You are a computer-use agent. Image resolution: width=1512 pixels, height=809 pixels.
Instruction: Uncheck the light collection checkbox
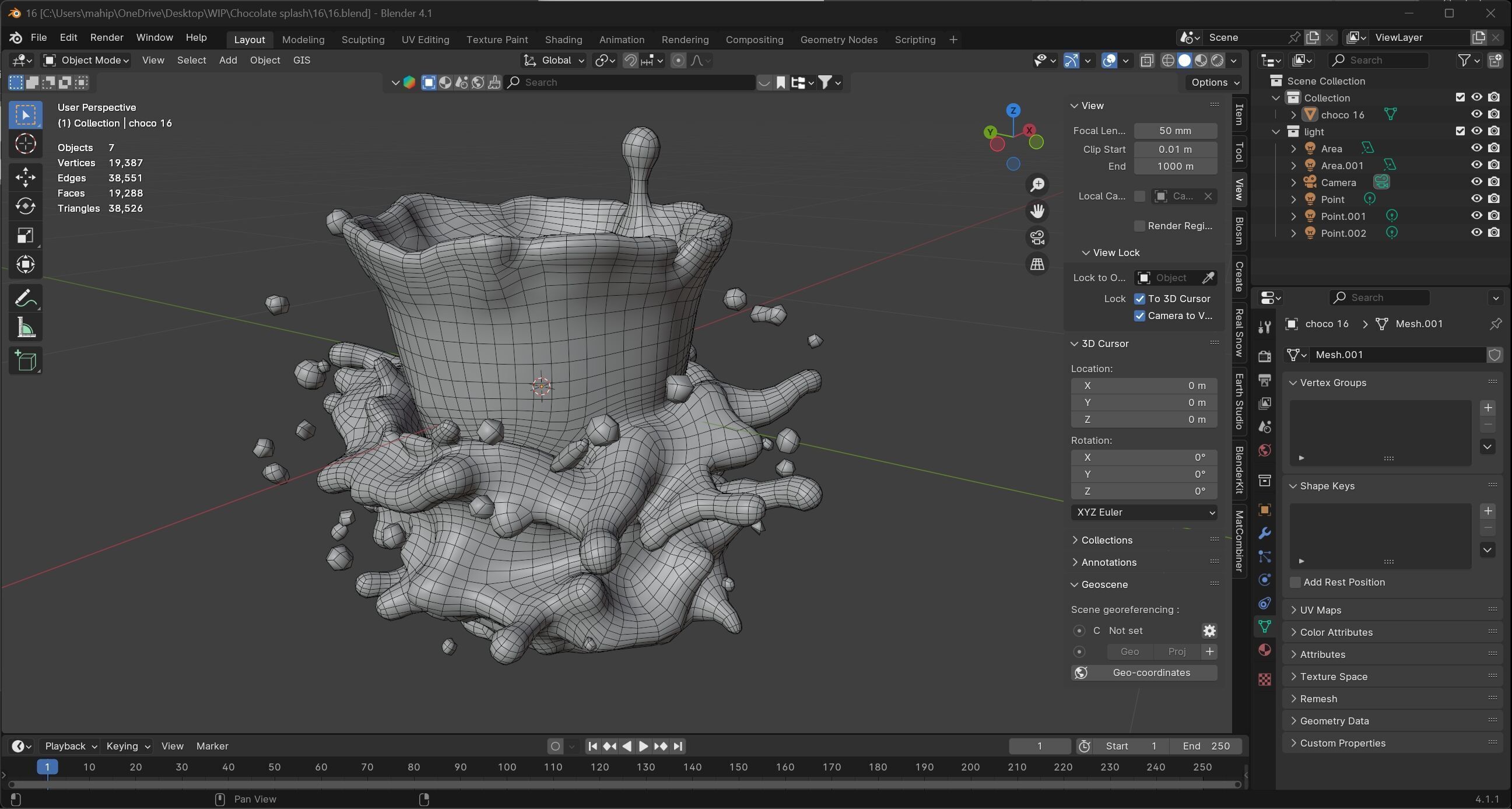click(x=1460, y=131)
